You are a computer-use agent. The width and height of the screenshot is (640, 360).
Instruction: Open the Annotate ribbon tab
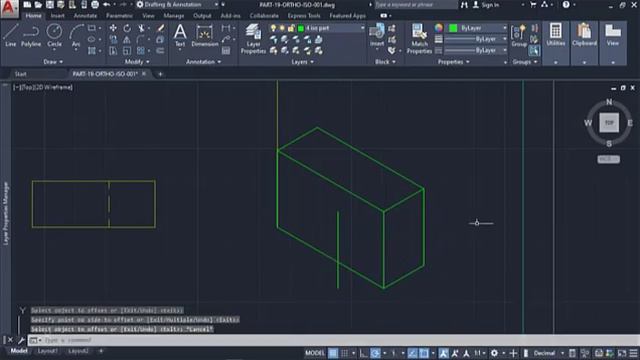[x=85, y=16]
